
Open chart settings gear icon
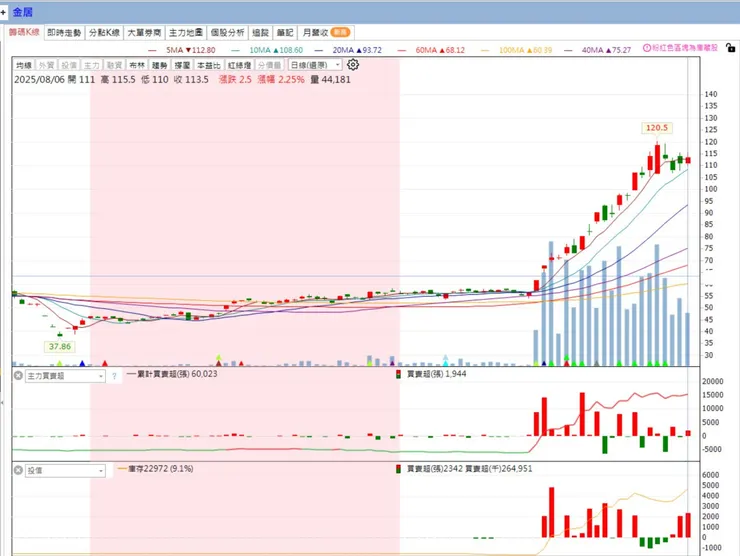353,65
